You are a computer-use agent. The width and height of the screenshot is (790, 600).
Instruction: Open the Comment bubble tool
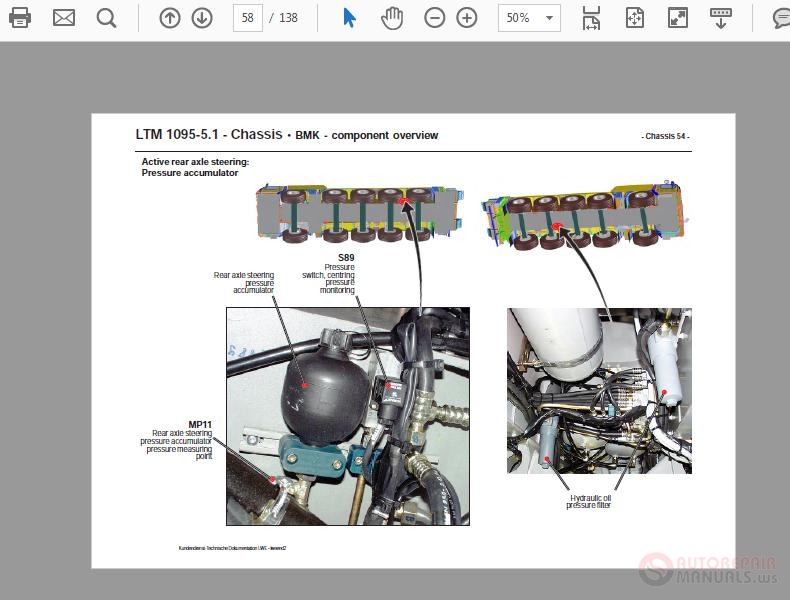(x=781, y=18)
